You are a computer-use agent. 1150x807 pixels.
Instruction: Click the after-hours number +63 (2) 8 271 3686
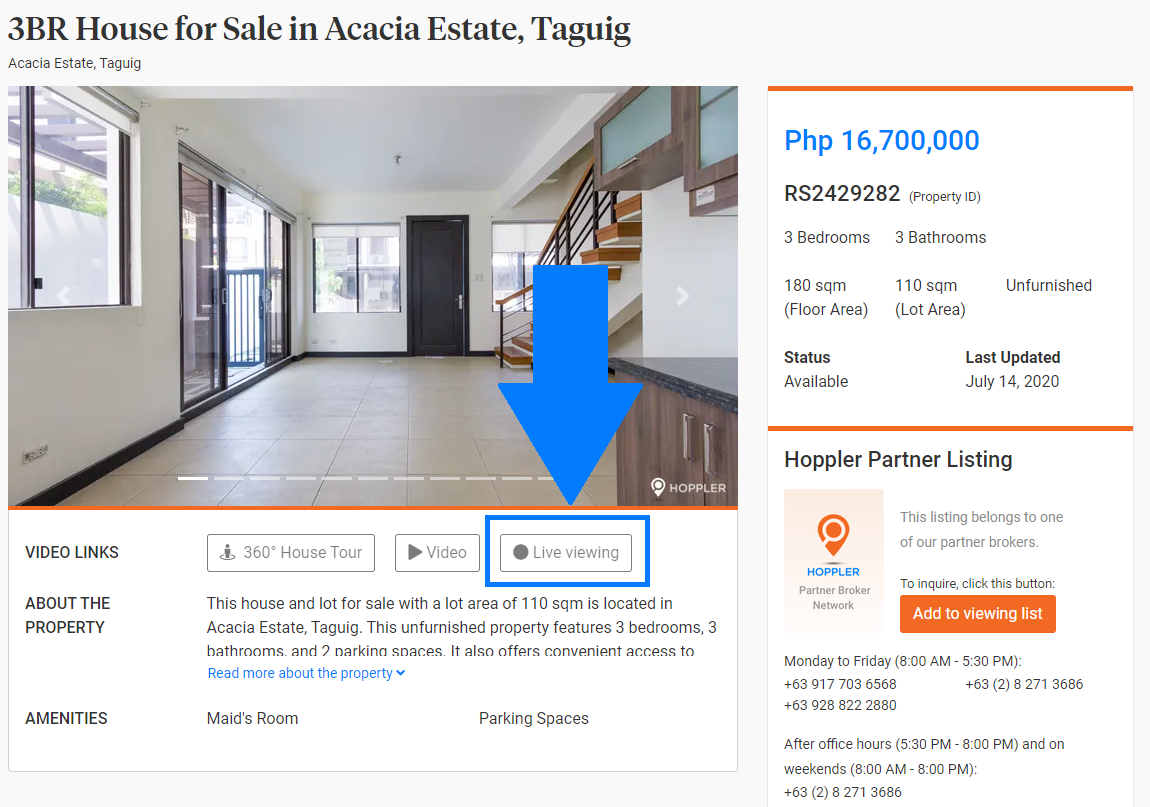tap(843, 792)
